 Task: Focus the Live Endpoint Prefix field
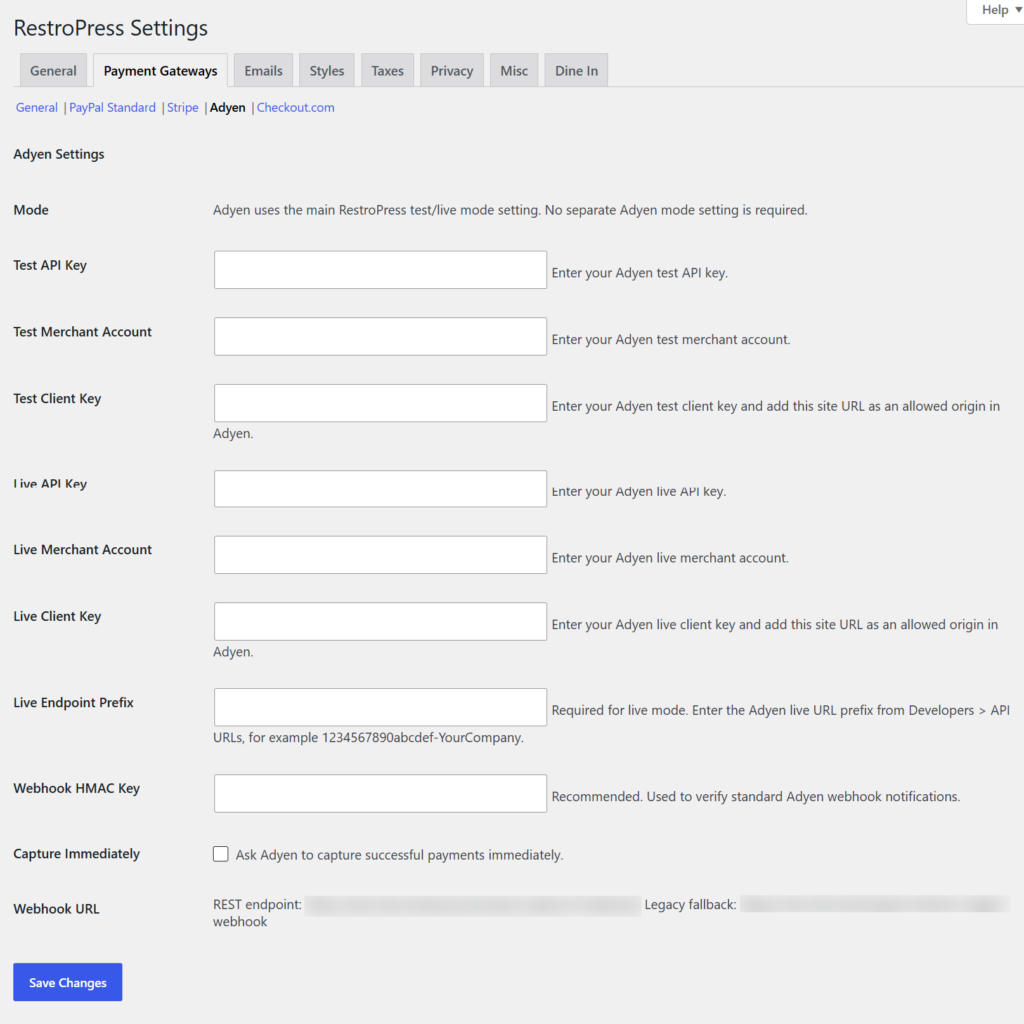(380, 707)
